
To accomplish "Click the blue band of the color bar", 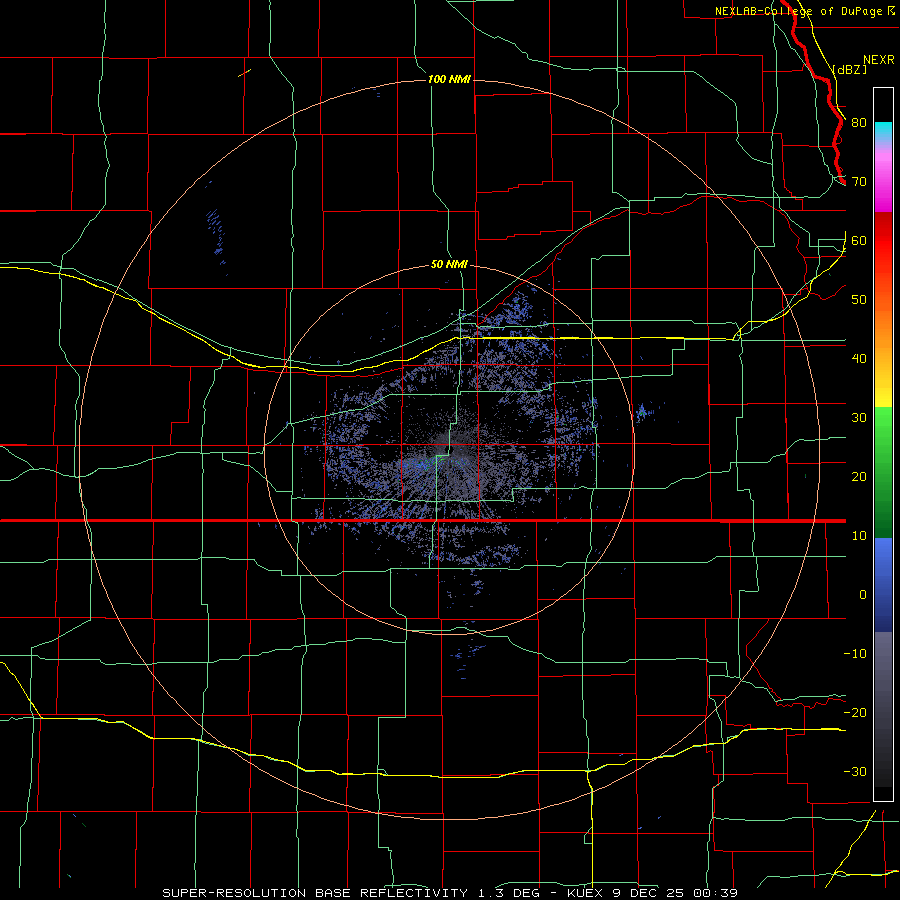I will [883, 585].
